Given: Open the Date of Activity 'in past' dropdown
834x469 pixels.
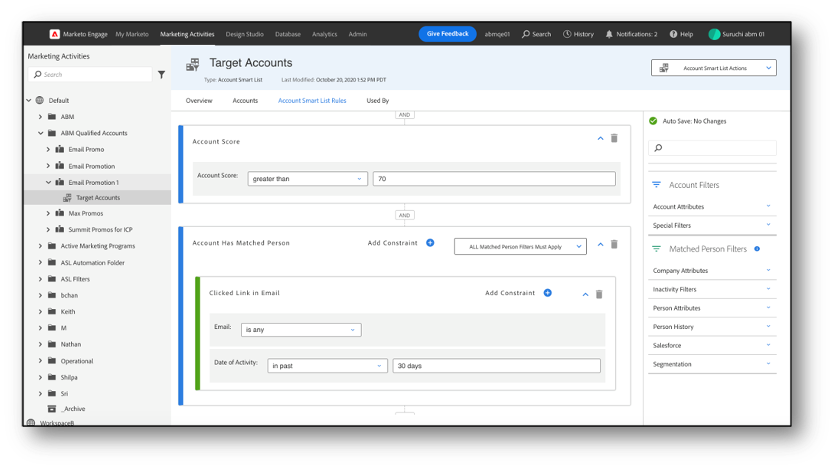Looking at the screenshot, I should click(327, 366).
